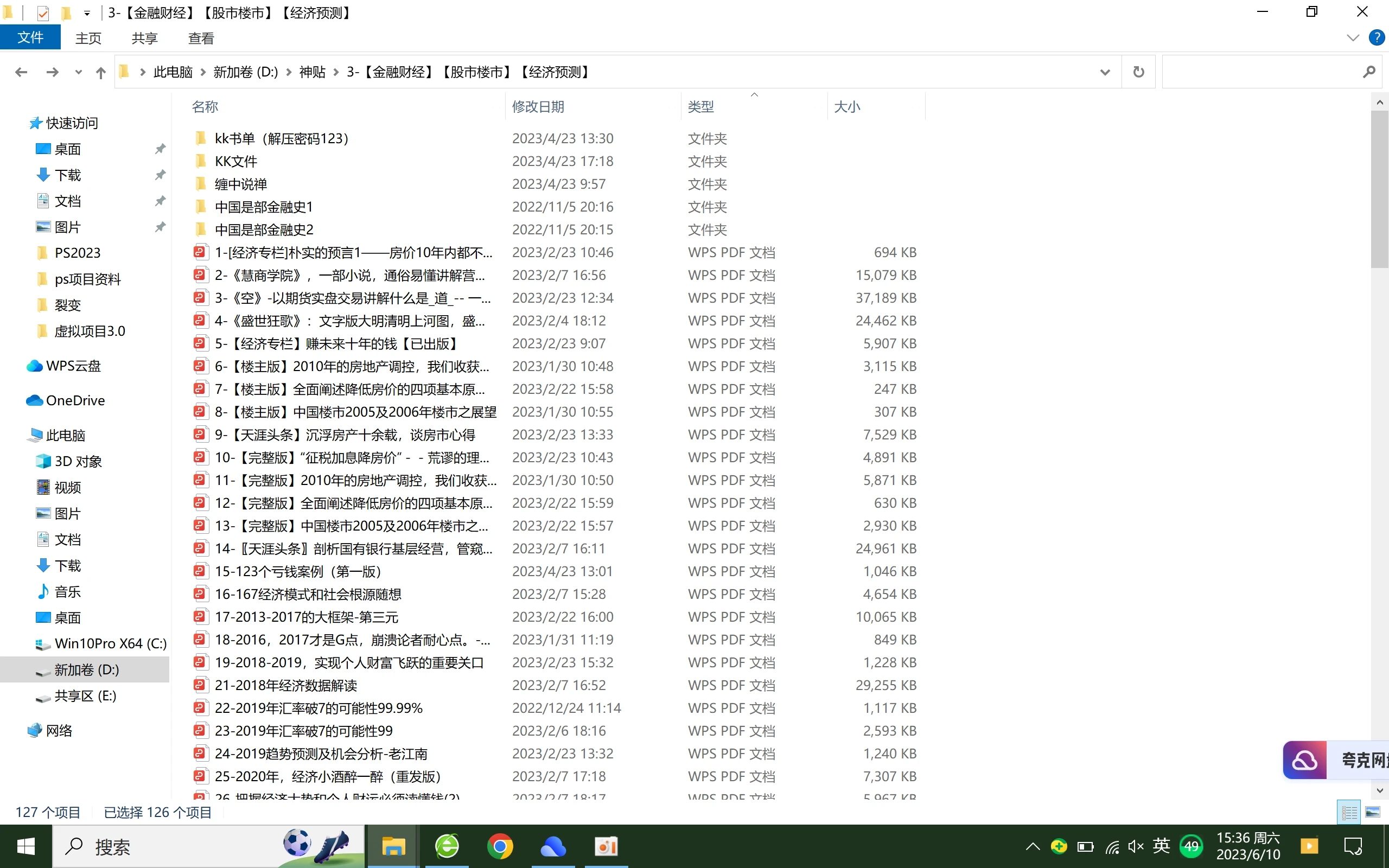The height and width of the screenshot is (868, 1389).
Task: Sort files by the 修改日期 column header
Action: pyautogui.click(x=538, y=107)
